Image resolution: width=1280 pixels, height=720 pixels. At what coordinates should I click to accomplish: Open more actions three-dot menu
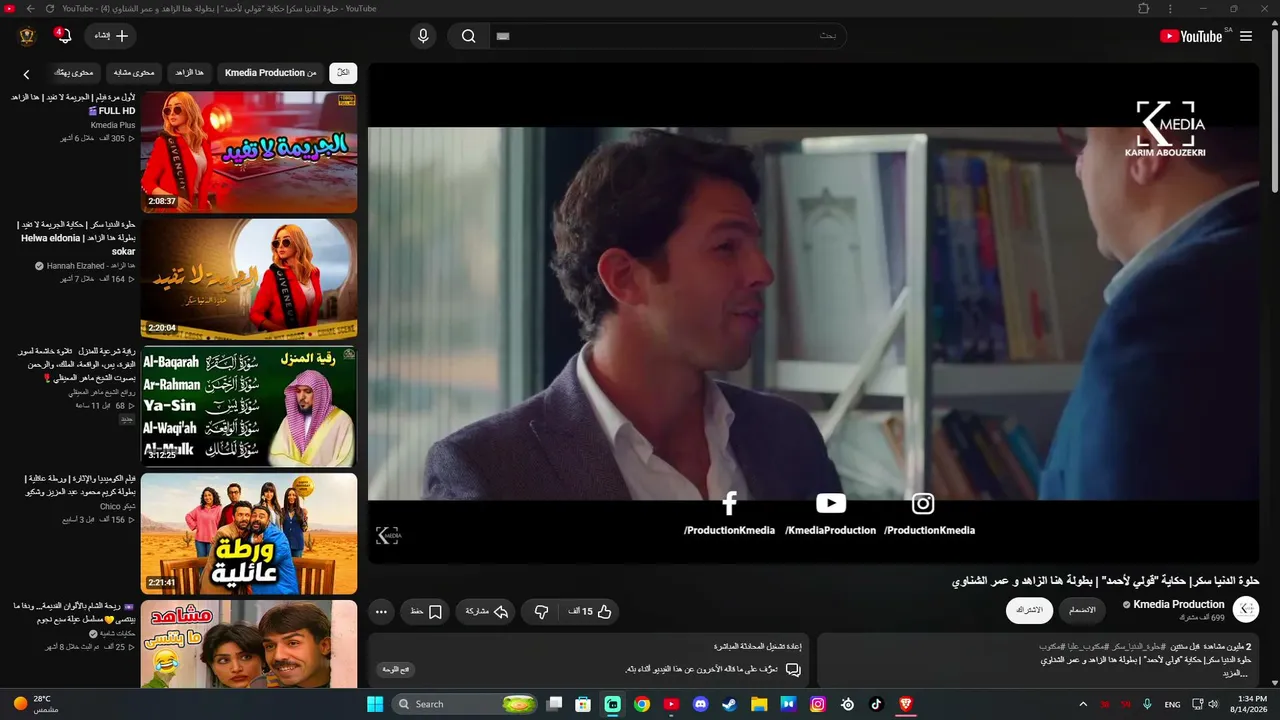point(381,612)
